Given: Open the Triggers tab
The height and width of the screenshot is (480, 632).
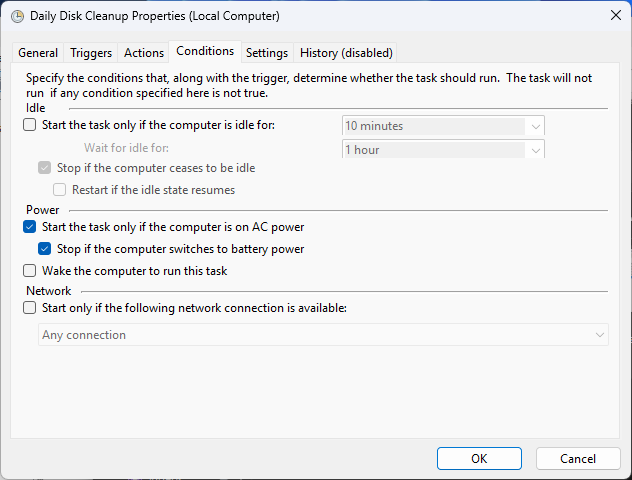Looking at the screenshot, I should pyautogui.click(x=91, y=53).
